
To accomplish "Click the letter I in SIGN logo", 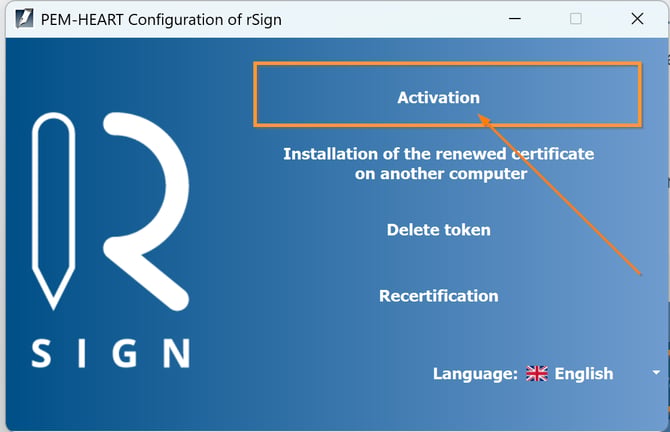I will [x=81, y=353].
